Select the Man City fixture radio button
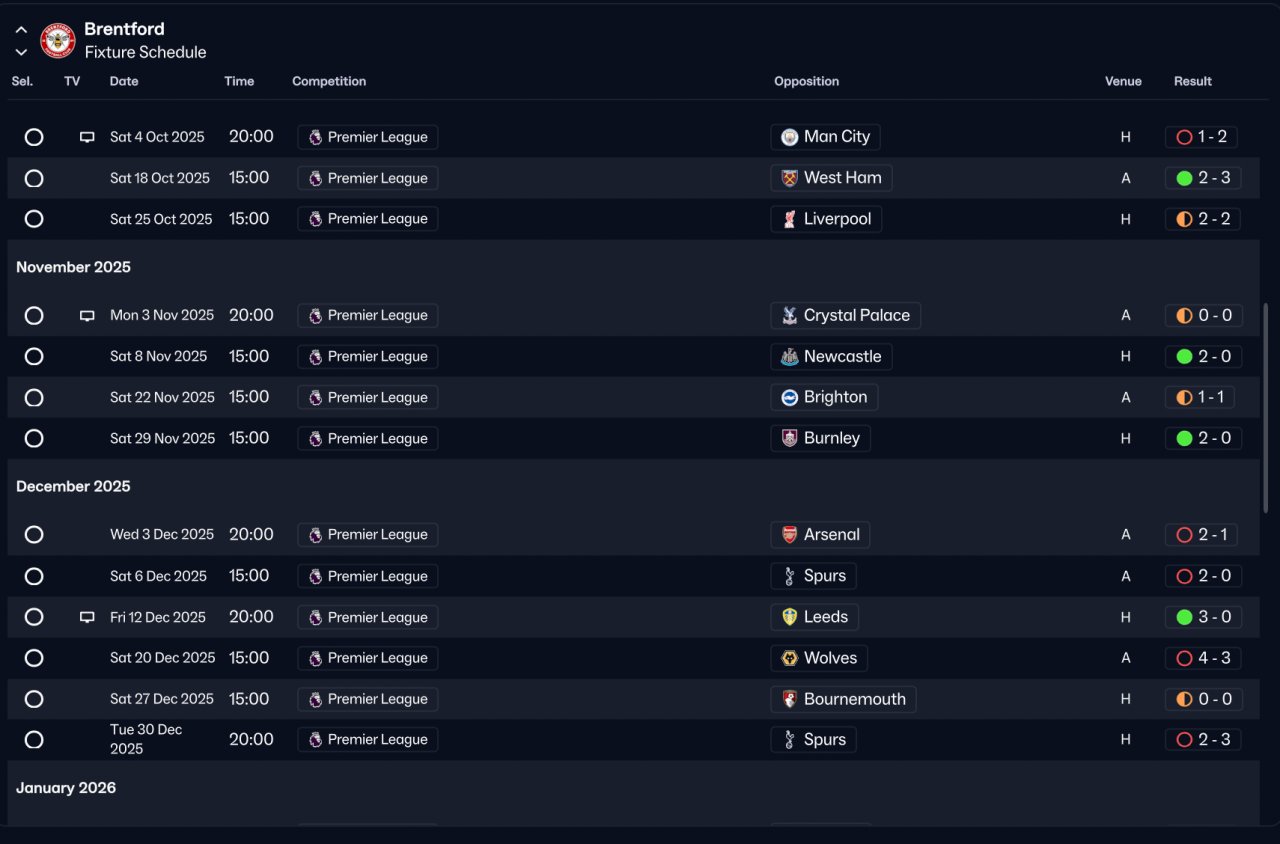Viewport: 1280px width, 844px height. 34,137
